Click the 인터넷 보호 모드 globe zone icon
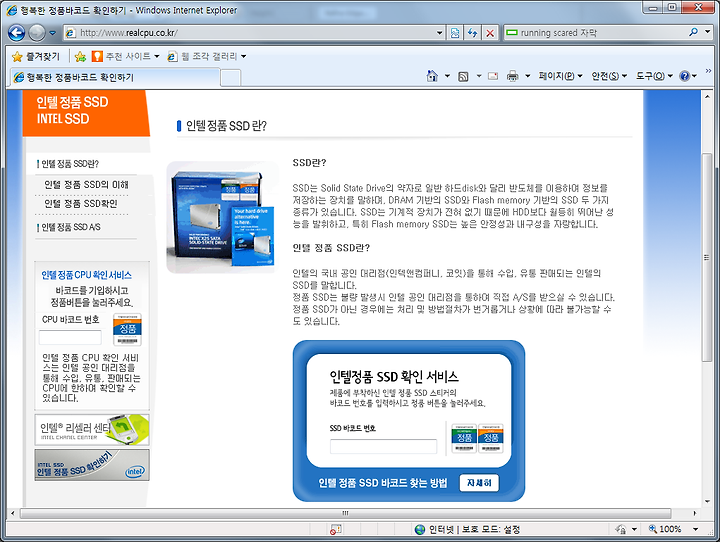Image resolution: width=720 pixels, height=542 pixels. (x=420, y=530)
